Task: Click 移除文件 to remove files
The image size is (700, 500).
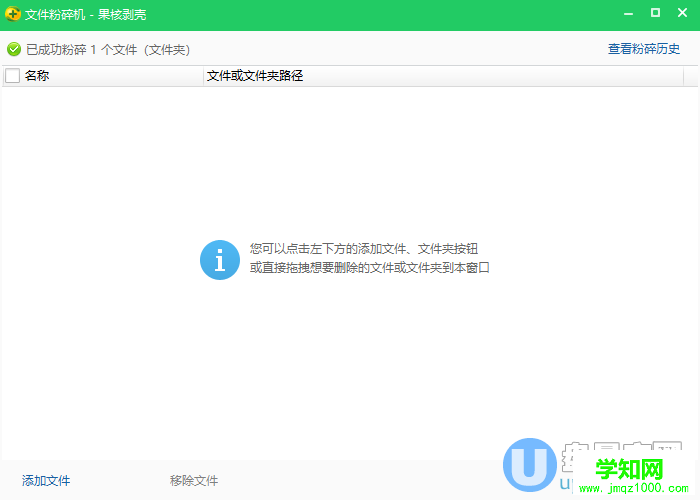Action: click(x=194, y=481)
